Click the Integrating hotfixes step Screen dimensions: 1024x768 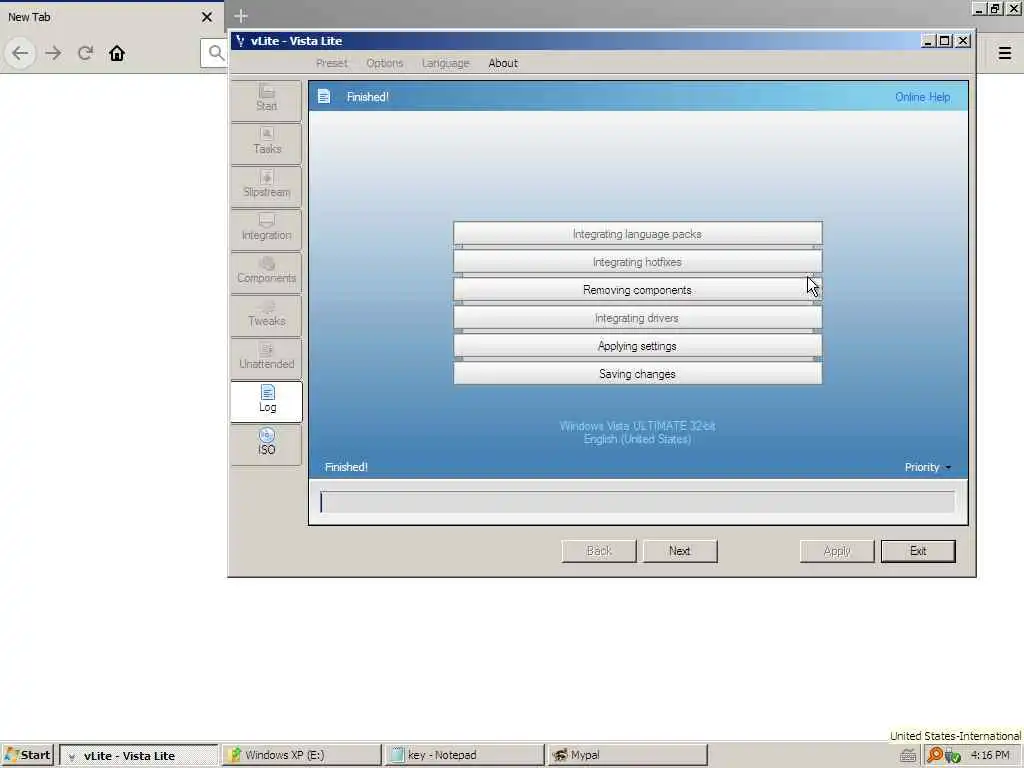pos(637,262)
